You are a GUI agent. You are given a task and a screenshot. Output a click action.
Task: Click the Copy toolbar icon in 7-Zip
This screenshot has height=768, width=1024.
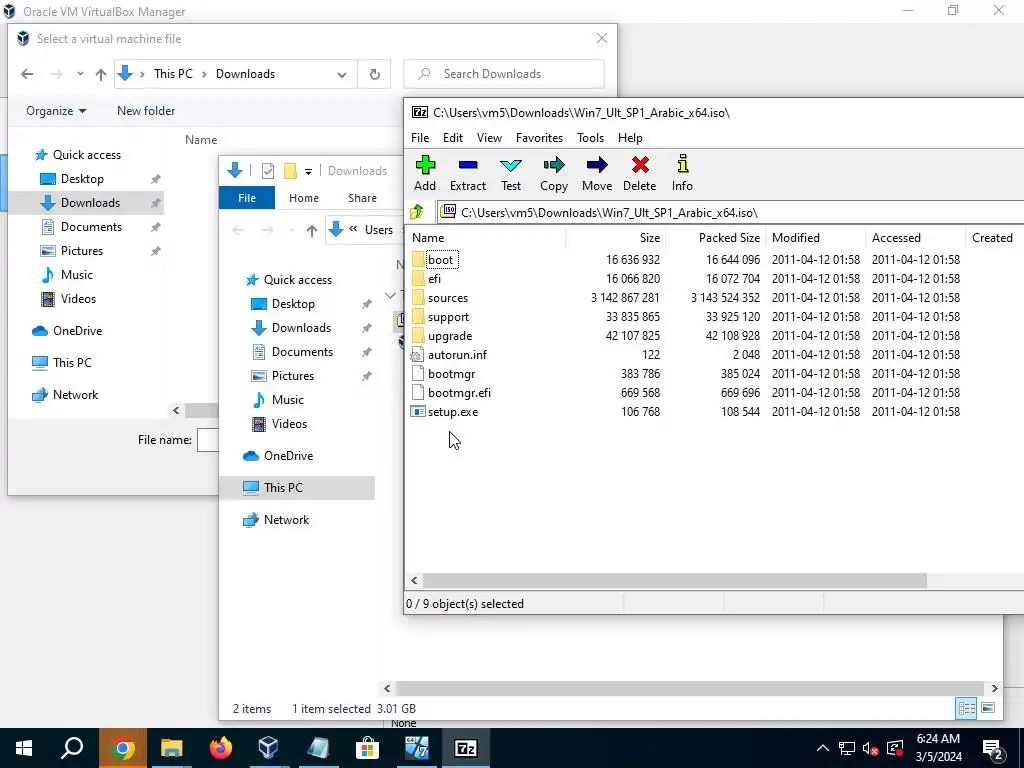[x=554, y=174]
